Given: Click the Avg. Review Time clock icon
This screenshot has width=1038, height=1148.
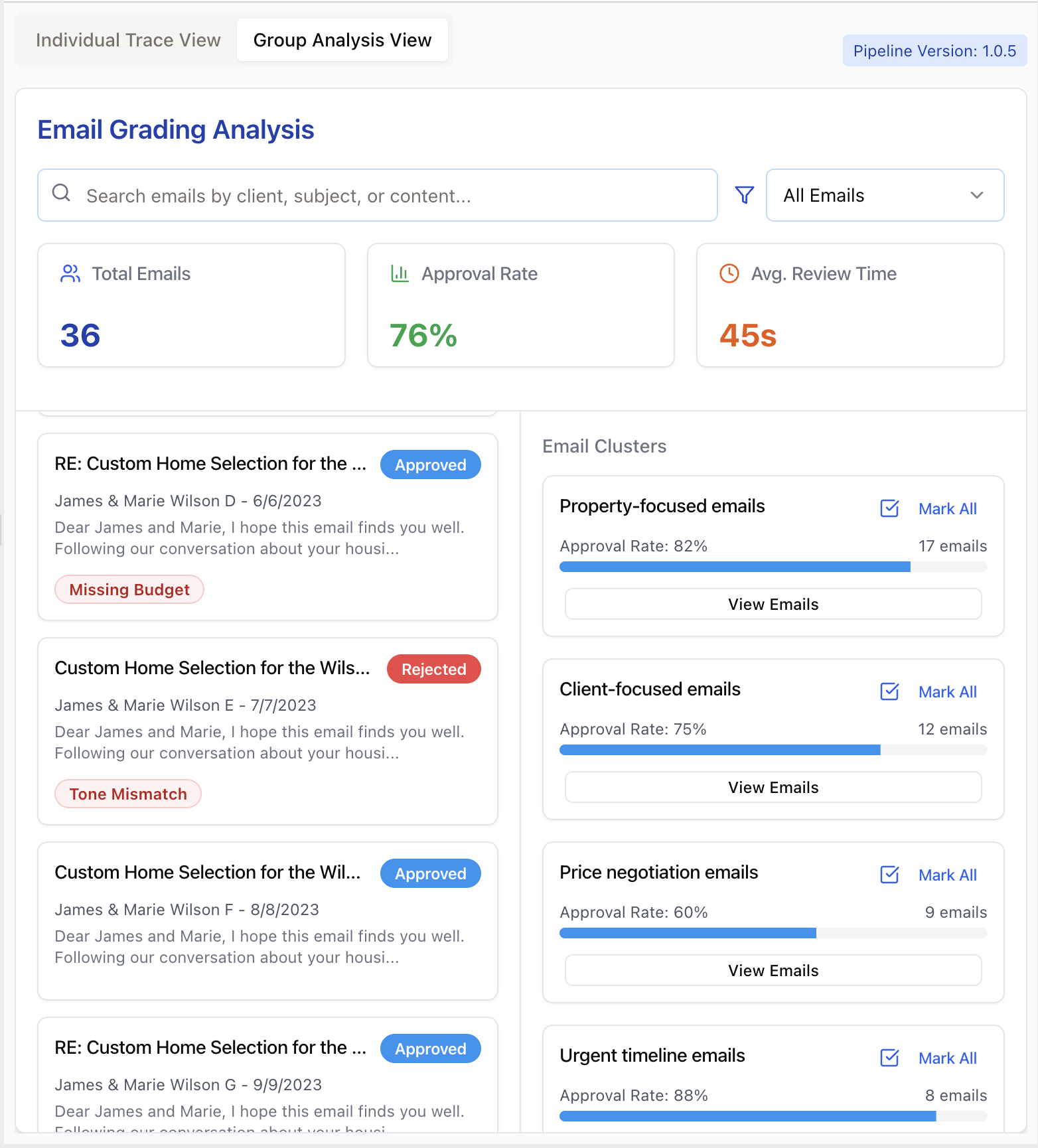Looking at the screenshot, I should click(729, 273).
